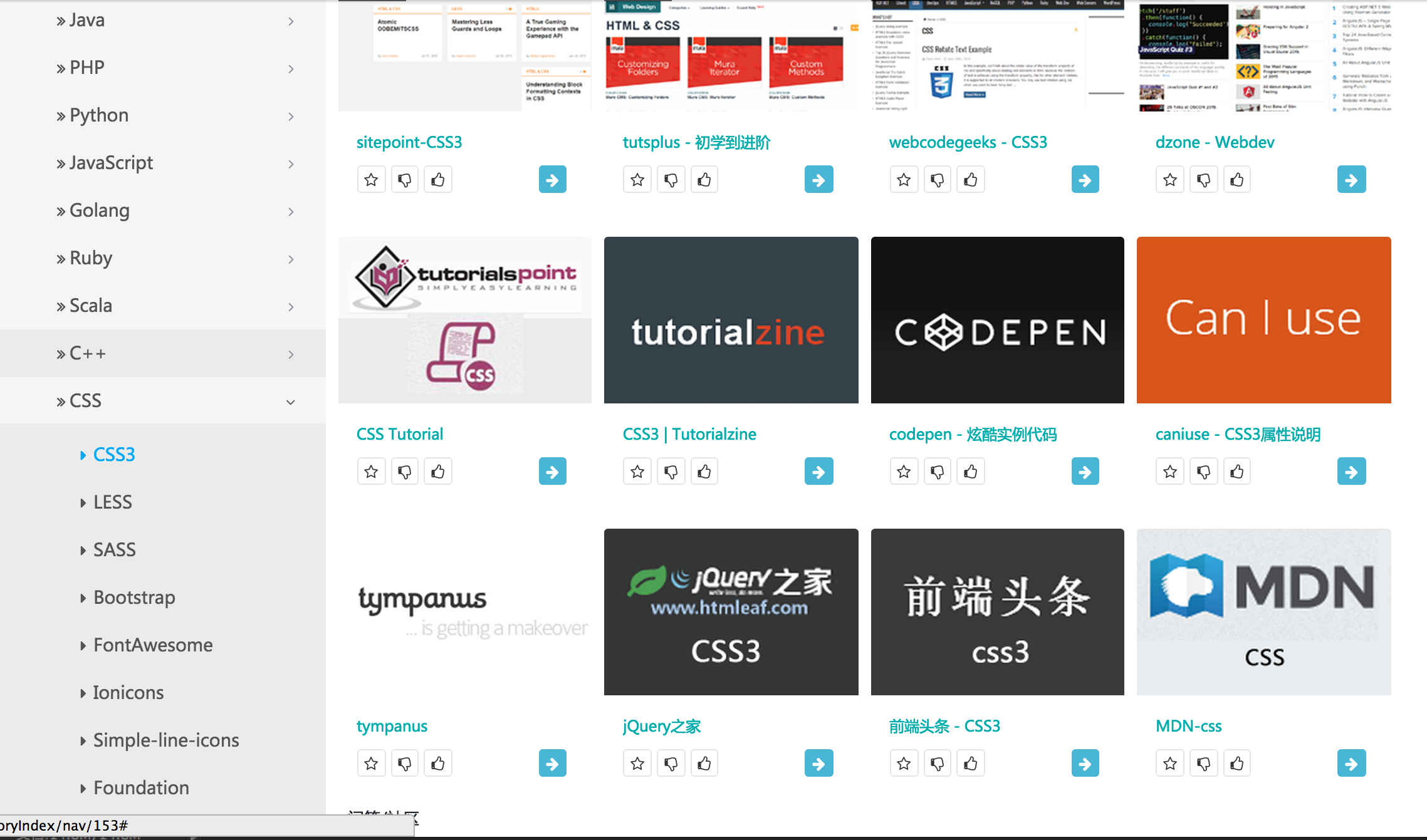
Task: Open the dzone - Webdev title link
Action: (x=1215, y=142)
